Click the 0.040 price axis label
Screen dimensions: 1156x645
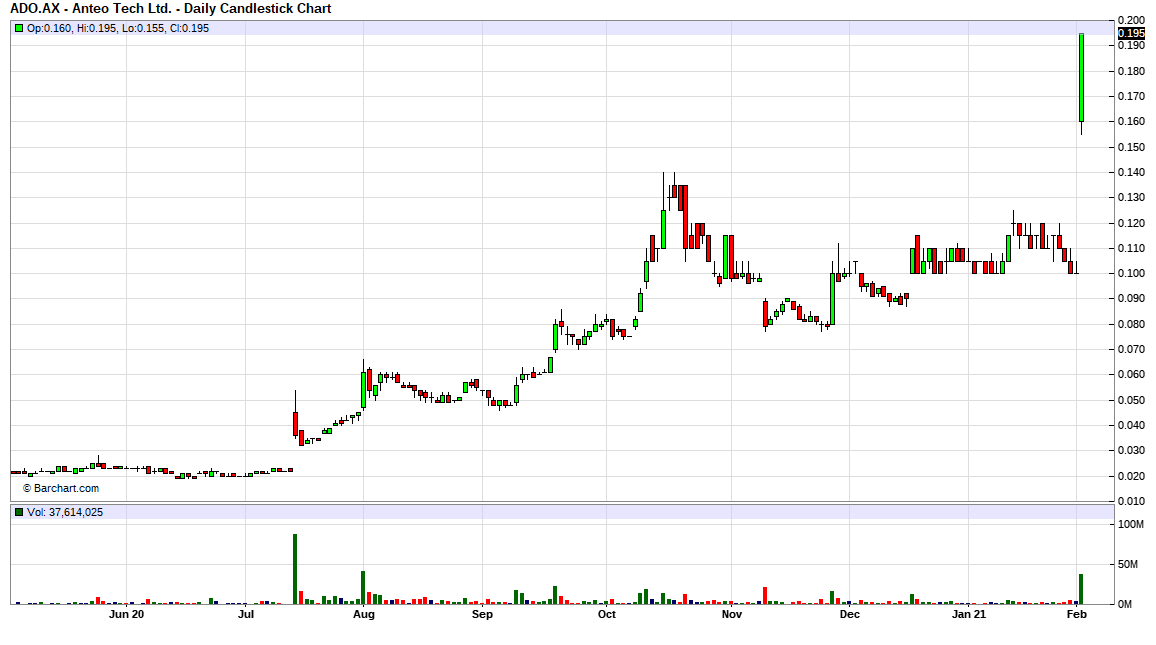[x=1132, y=425]
